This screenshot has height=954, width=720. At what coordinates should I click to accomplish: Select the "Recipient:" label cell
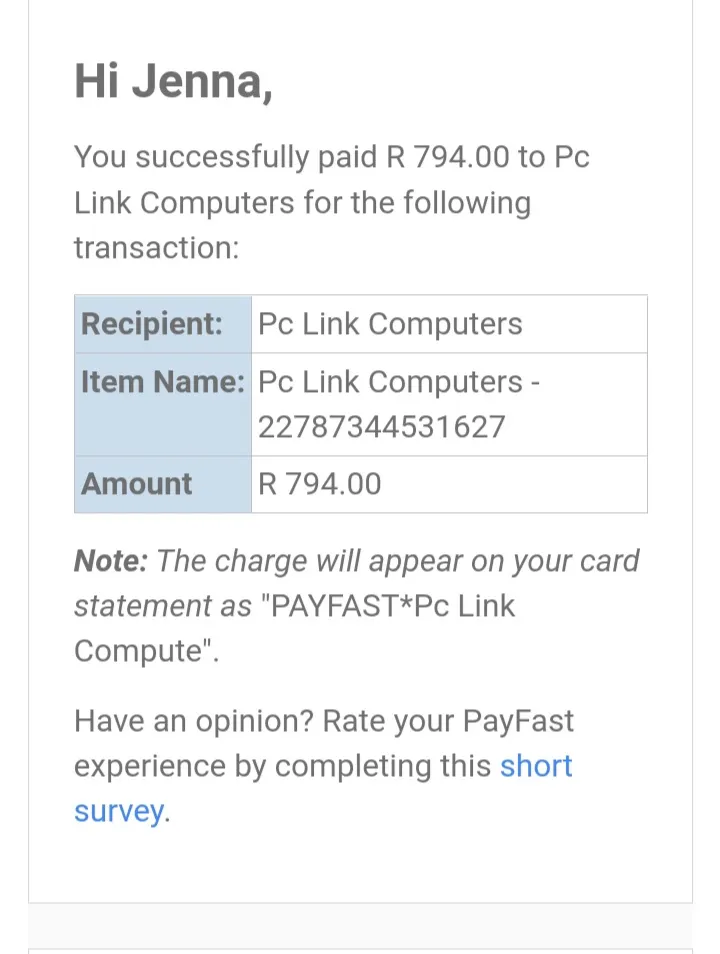[x=152, y=324]
